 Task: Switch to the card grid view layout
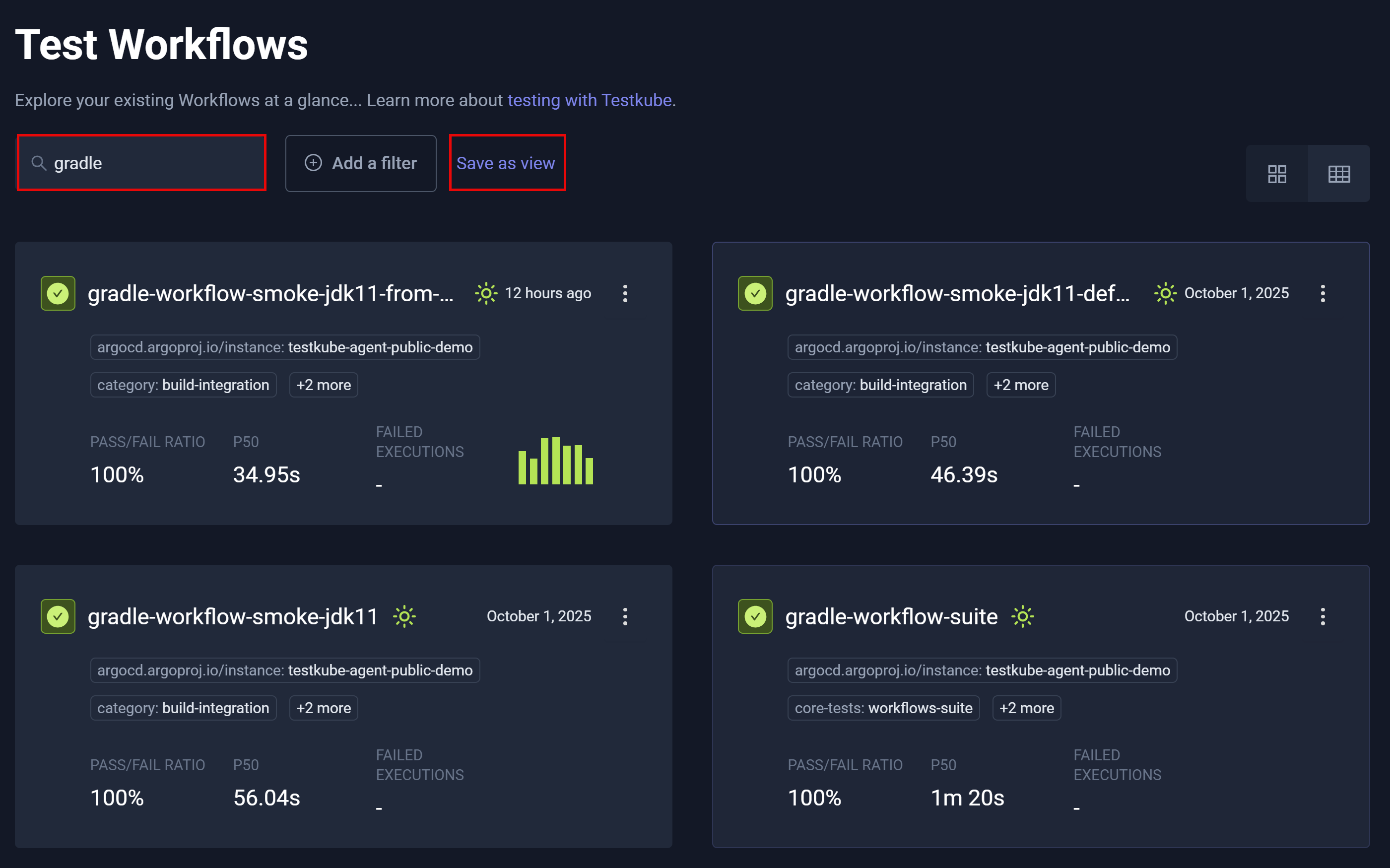click(1277, 173)
